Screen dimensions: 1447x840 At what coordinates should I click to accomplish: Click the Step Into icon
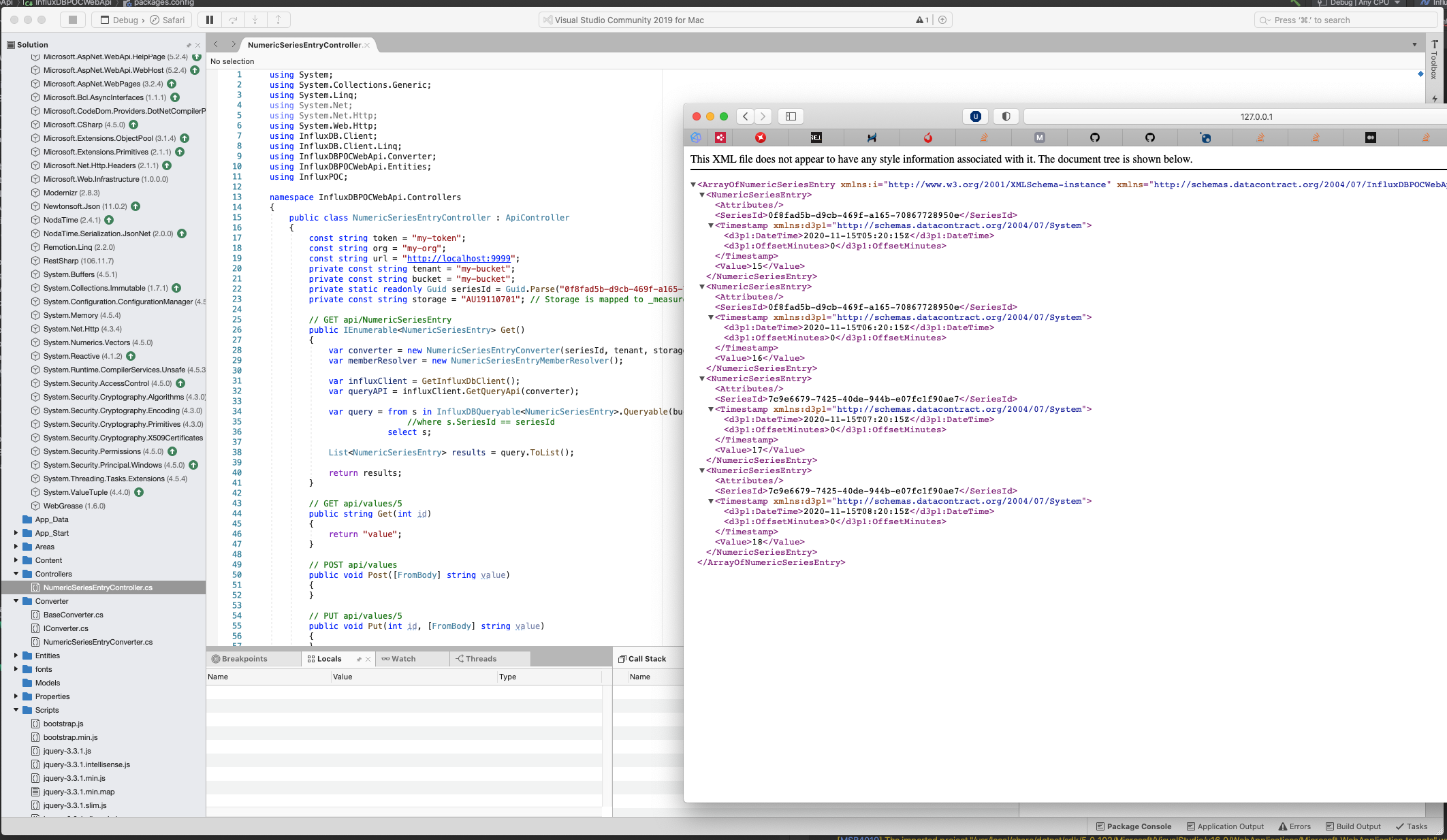tap(255, 20)
